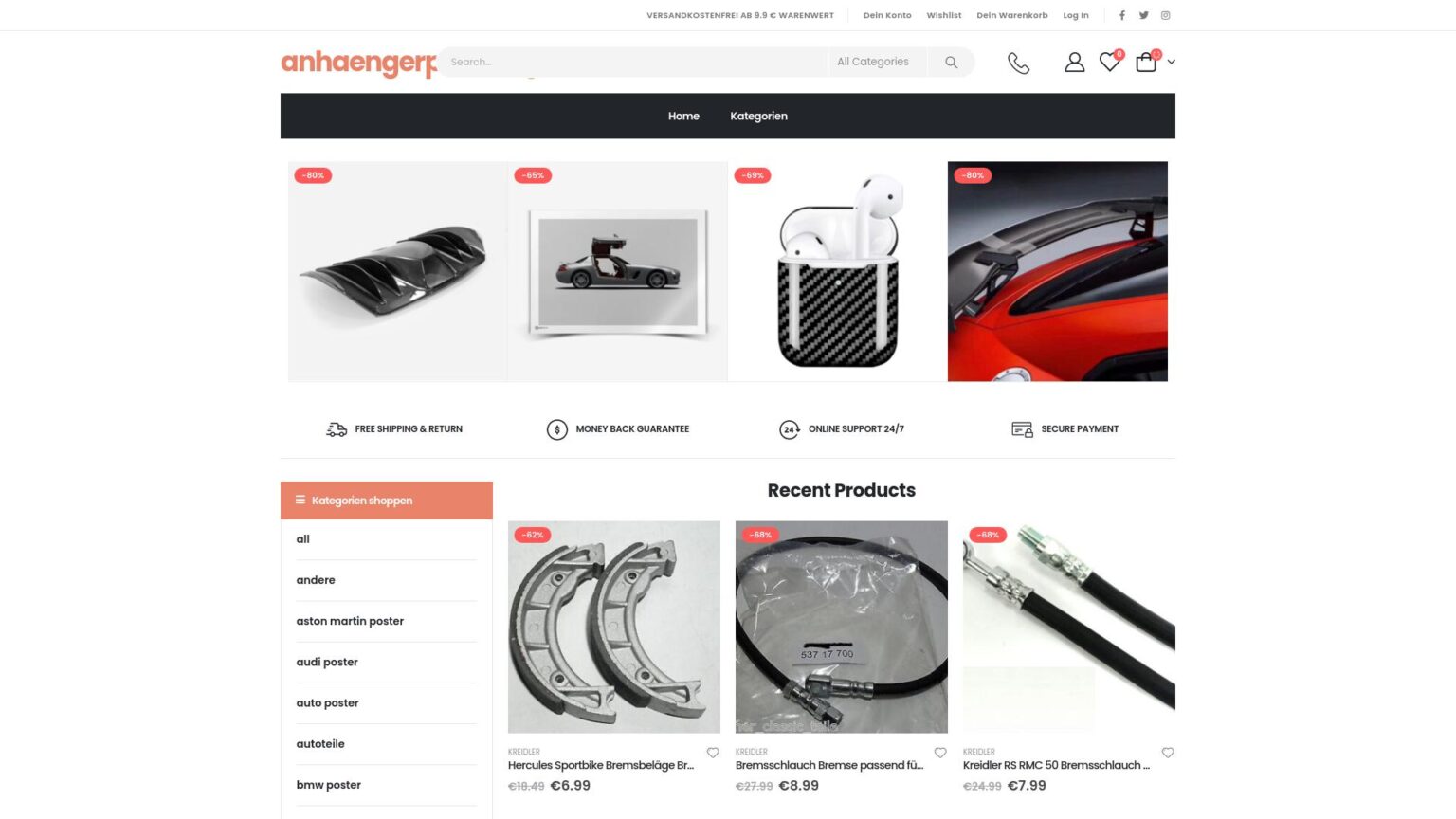
Task: Open the wishlist heart icon in header
Action: click(1110, 62)
